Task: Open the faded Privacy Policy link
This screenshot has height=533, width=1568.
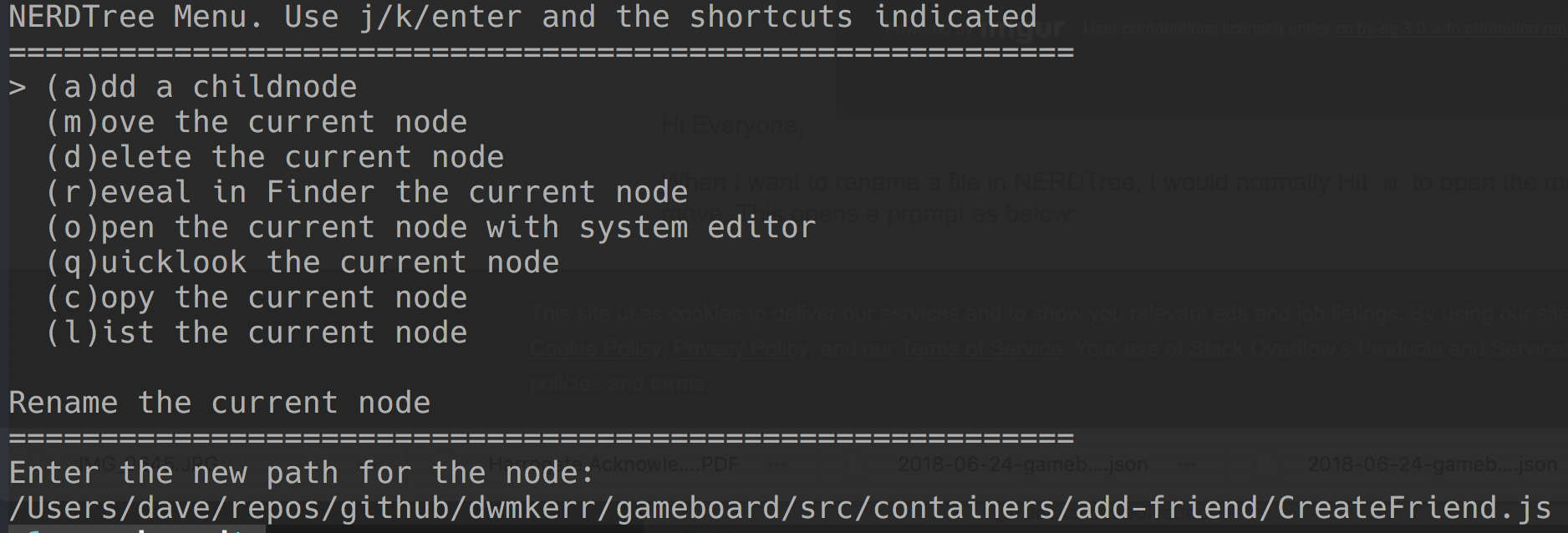Action: pos(741,348)
